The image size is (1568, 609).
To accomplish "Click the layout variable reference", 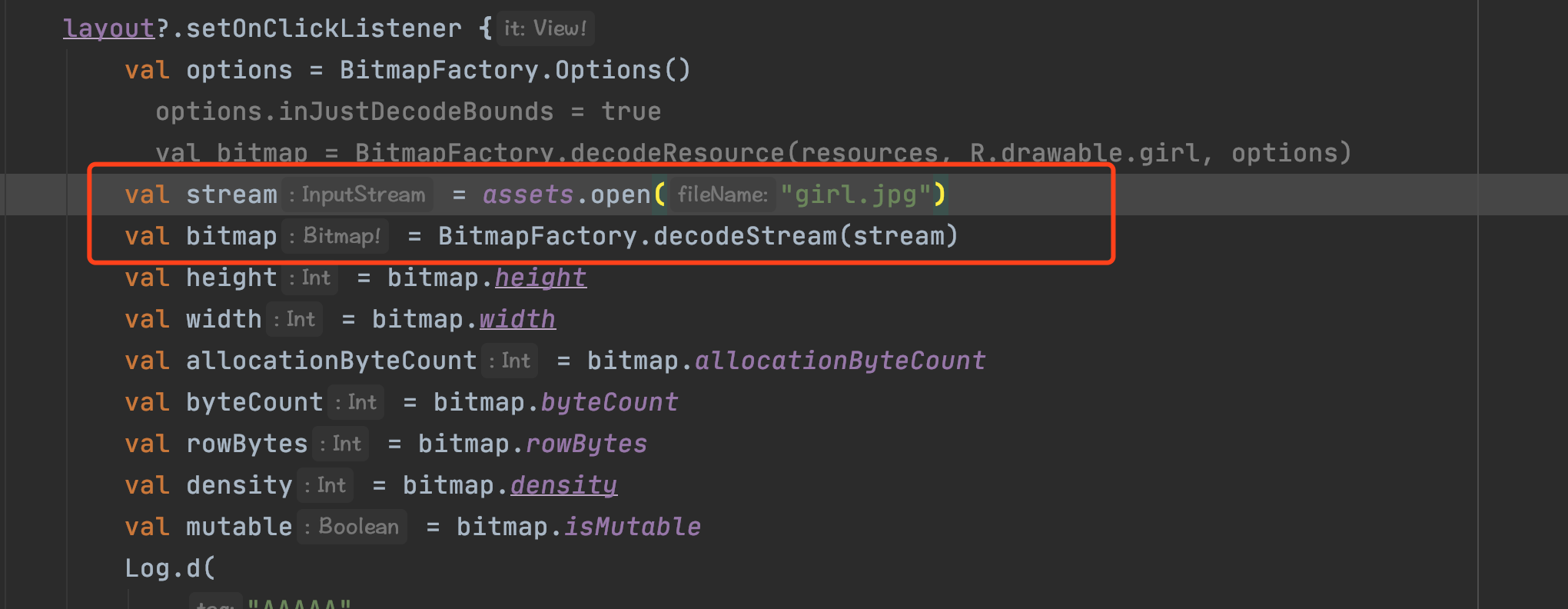I will (109, 28).
